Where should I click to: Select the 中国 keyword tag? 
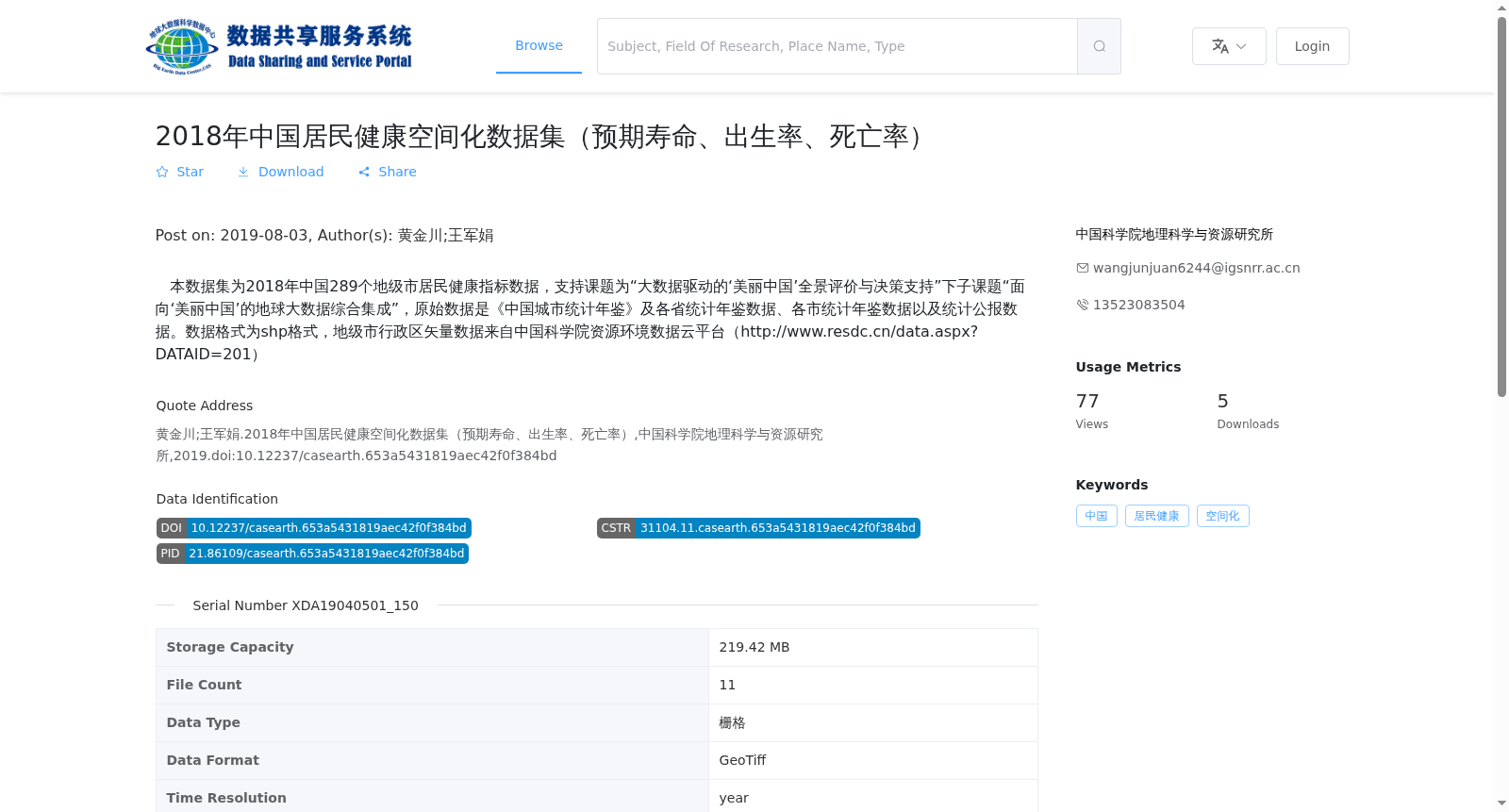(1096, 516)
